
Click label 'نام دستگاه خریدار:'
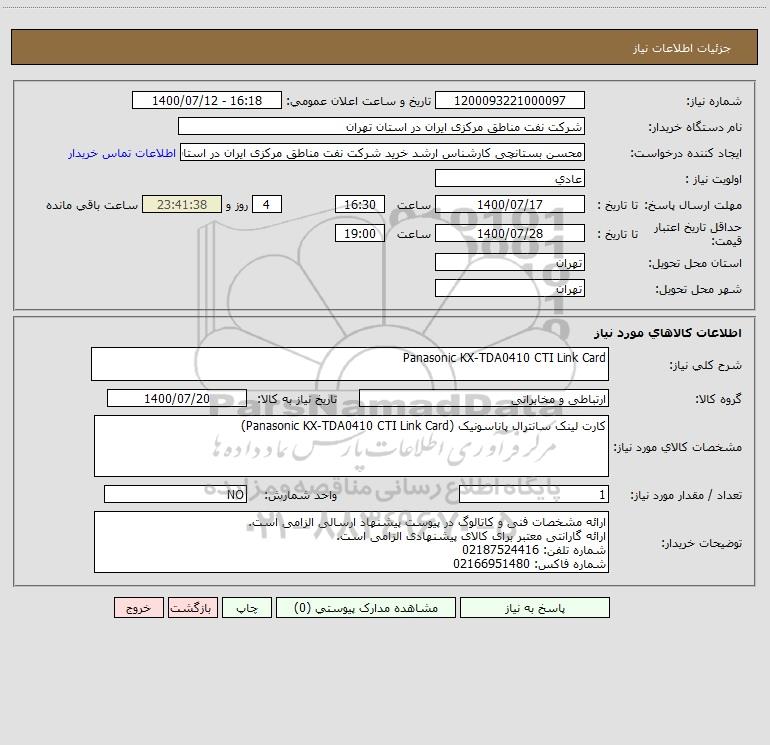click(x=695, y=127)
